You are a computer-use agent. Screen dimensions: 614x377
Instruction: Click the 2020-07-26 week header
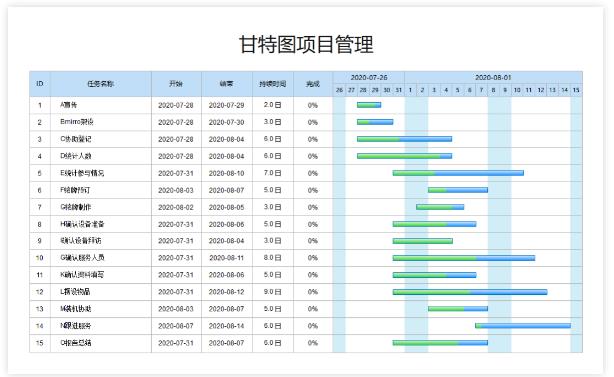coord(369,78)
